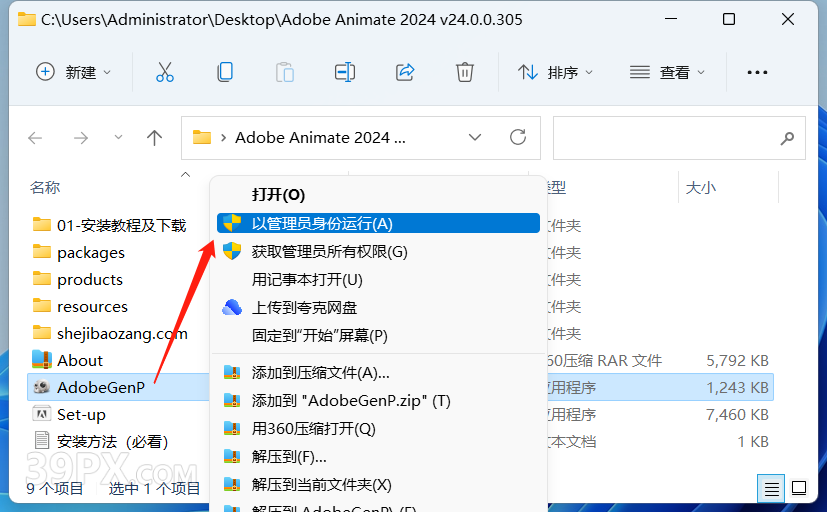Click the 9 个项目 status text

(54, 489)
